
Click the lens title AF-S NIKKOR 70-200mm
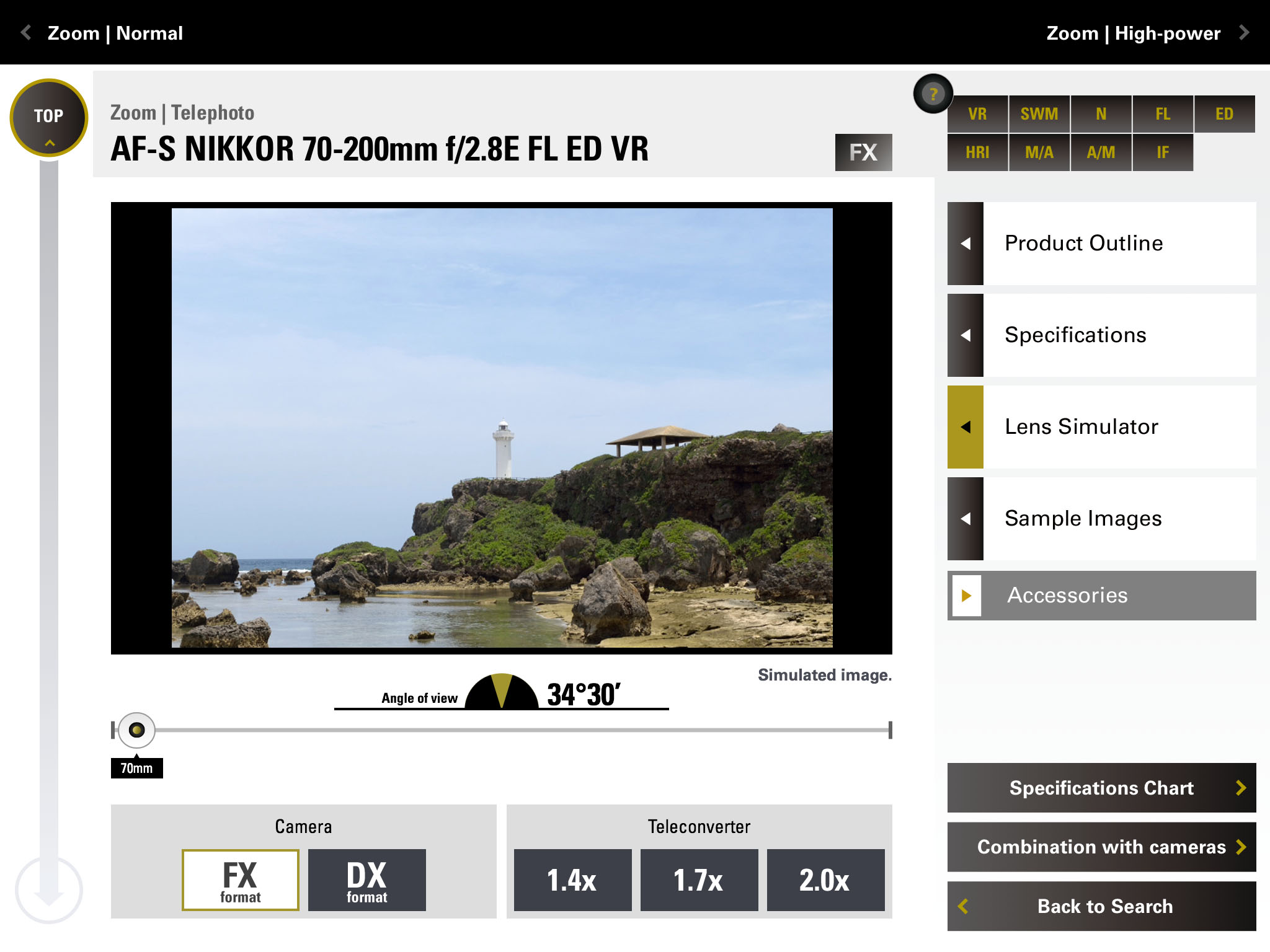tap(380, 149)
